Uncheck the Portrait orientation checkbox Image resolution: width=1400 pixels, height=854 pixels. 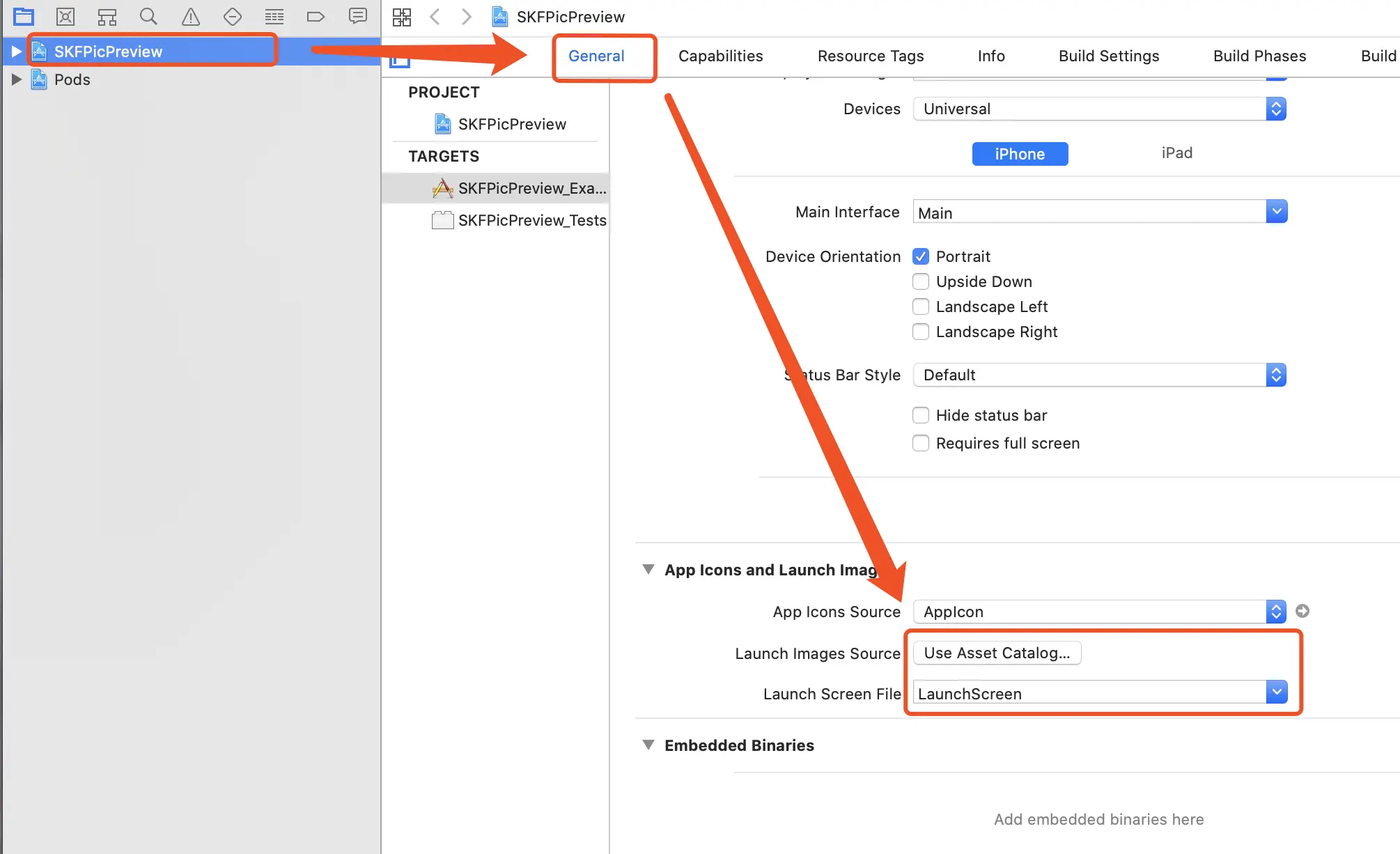pyautogui.click(x=921, y=256)
